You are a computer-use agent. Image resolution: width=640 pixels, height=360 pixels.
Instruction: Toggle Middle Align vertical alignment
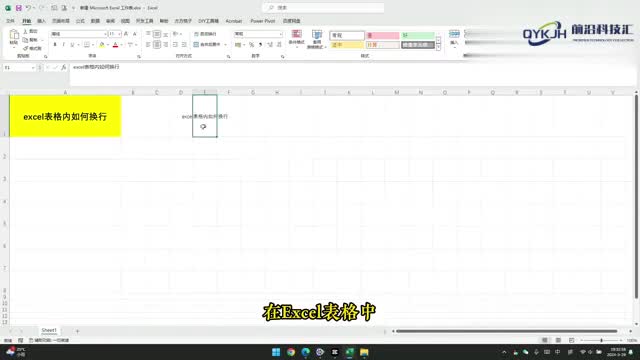pyautogui.click(x=157, y=34)
